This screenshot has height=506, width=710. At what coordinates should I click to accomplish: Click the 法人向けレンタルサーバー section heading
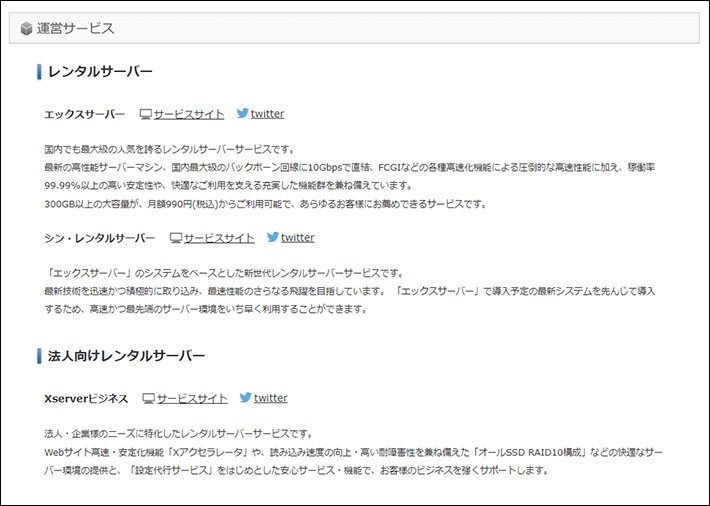pos(126,356)
